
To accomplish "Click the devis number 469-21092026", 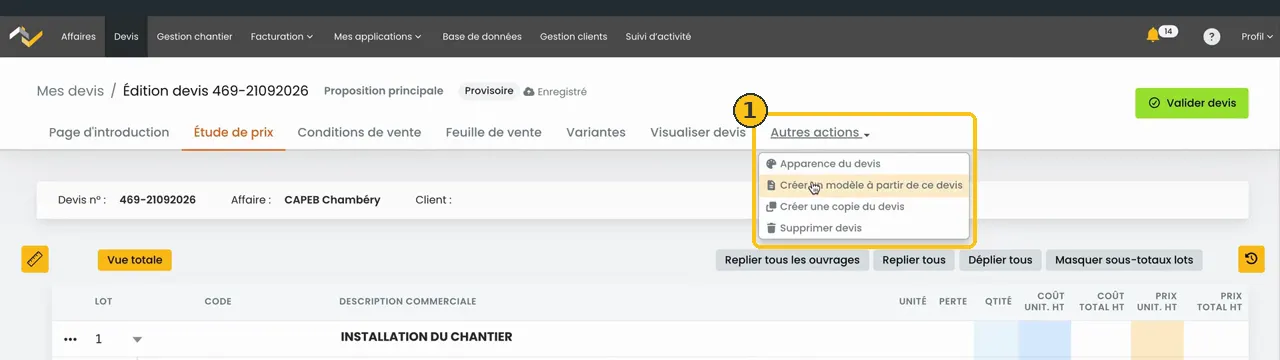I will (x=157, y=200).
